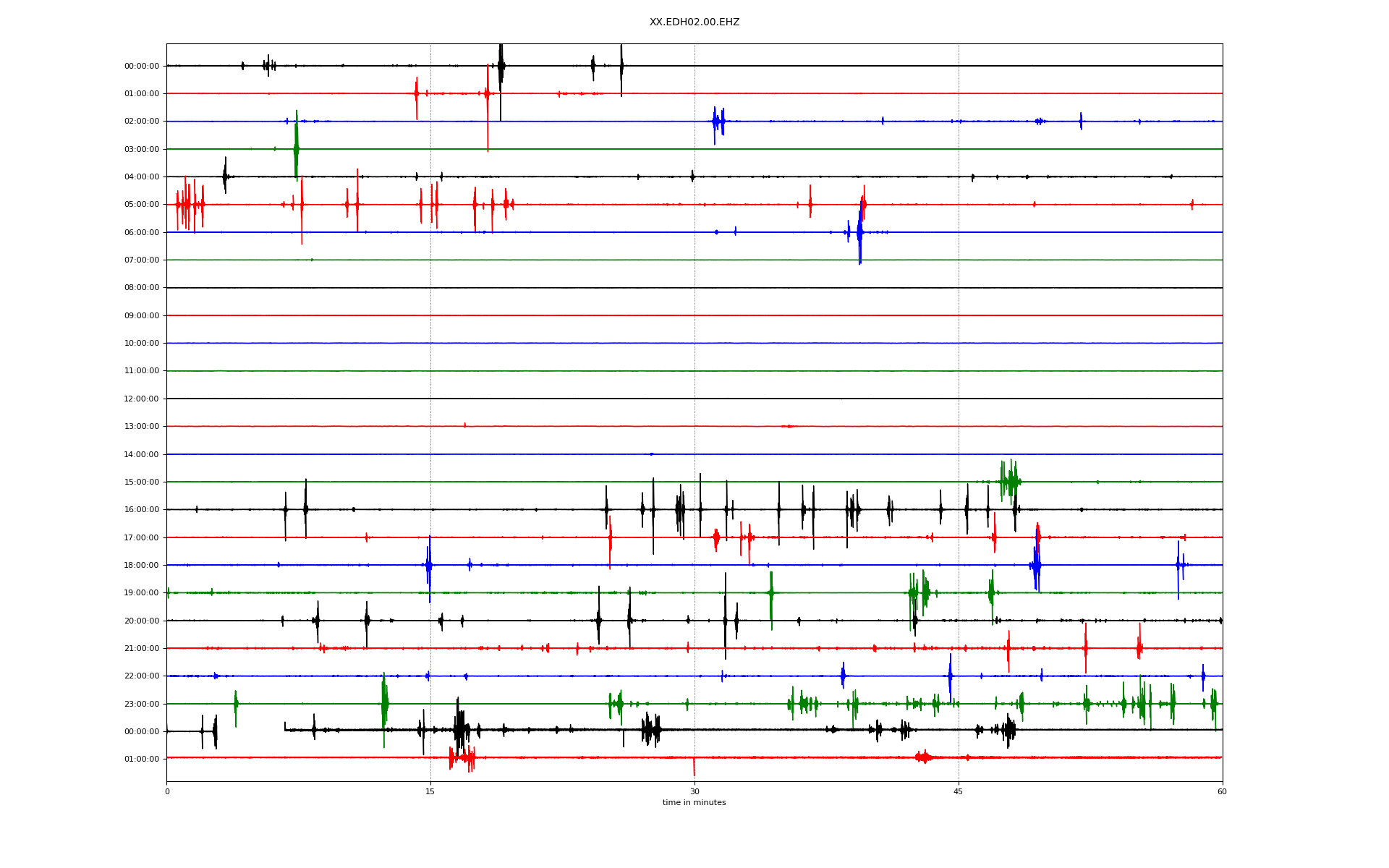Click the x-axis tick label 30
The width and height of the screenshot is (1389, 868).
pos(694,791)
